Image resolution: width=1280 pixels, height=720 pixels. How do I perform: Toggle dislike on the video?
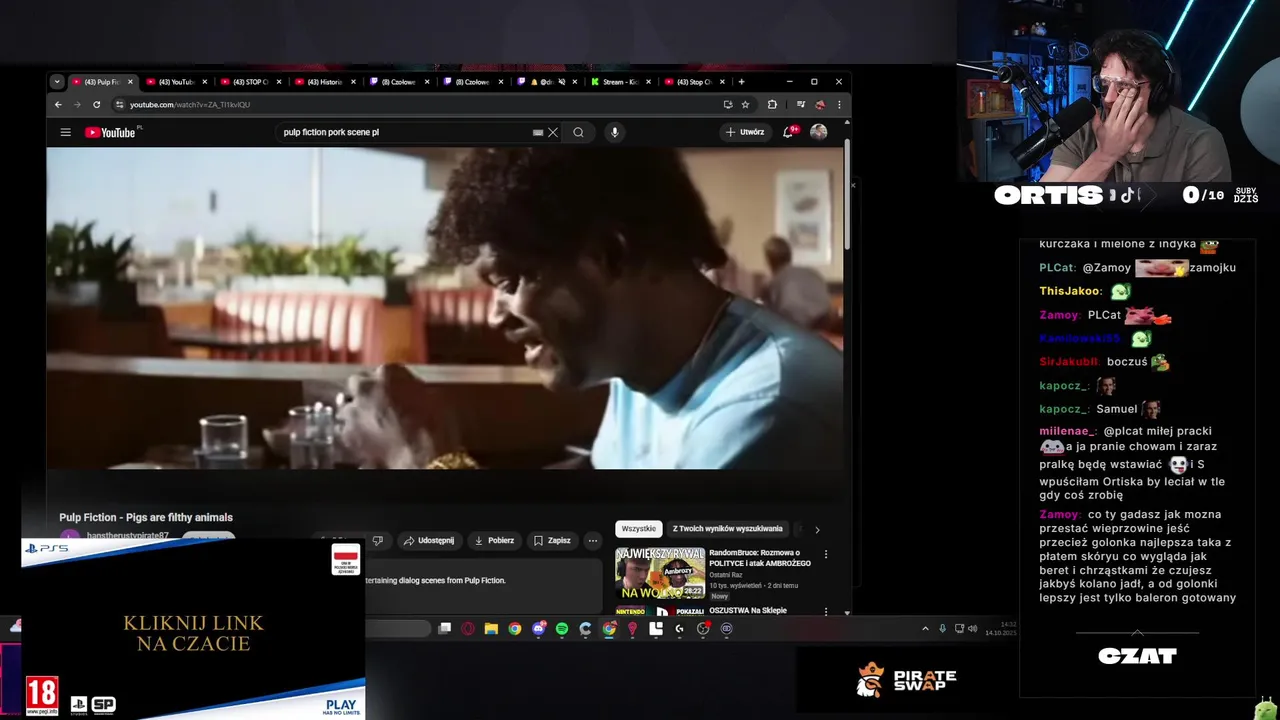(377, 541)
